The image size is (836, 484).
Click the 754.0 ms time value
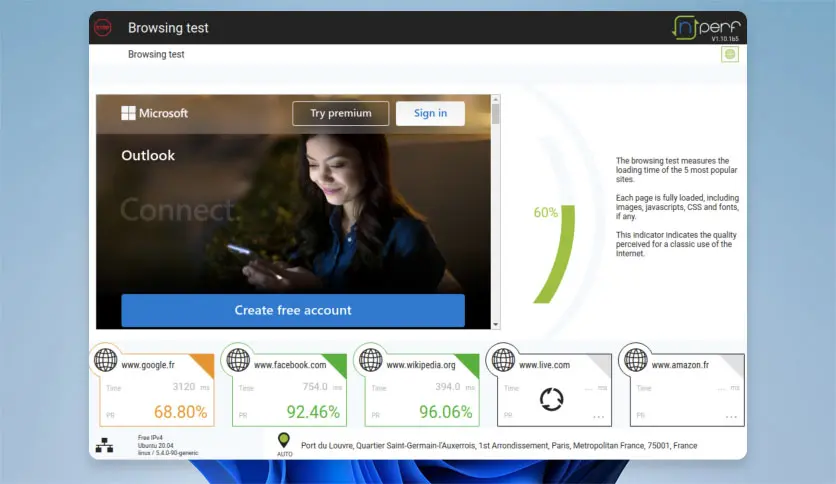tap(322, 387)
